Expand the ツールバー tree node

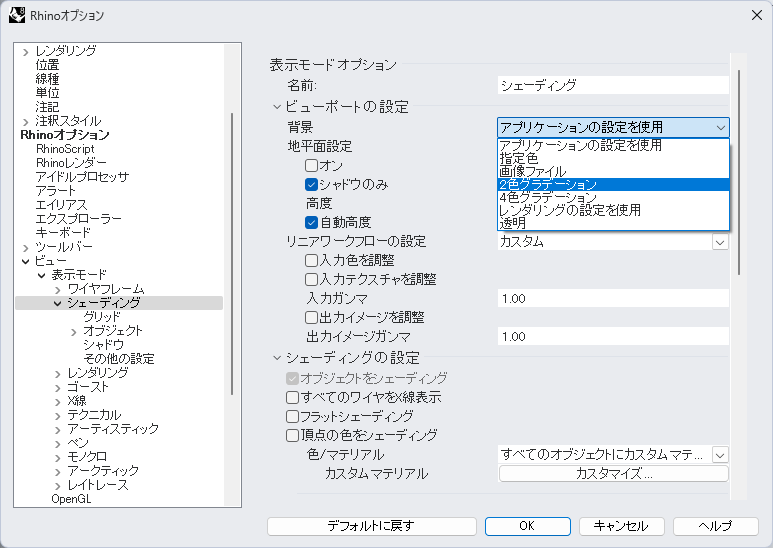26,247
